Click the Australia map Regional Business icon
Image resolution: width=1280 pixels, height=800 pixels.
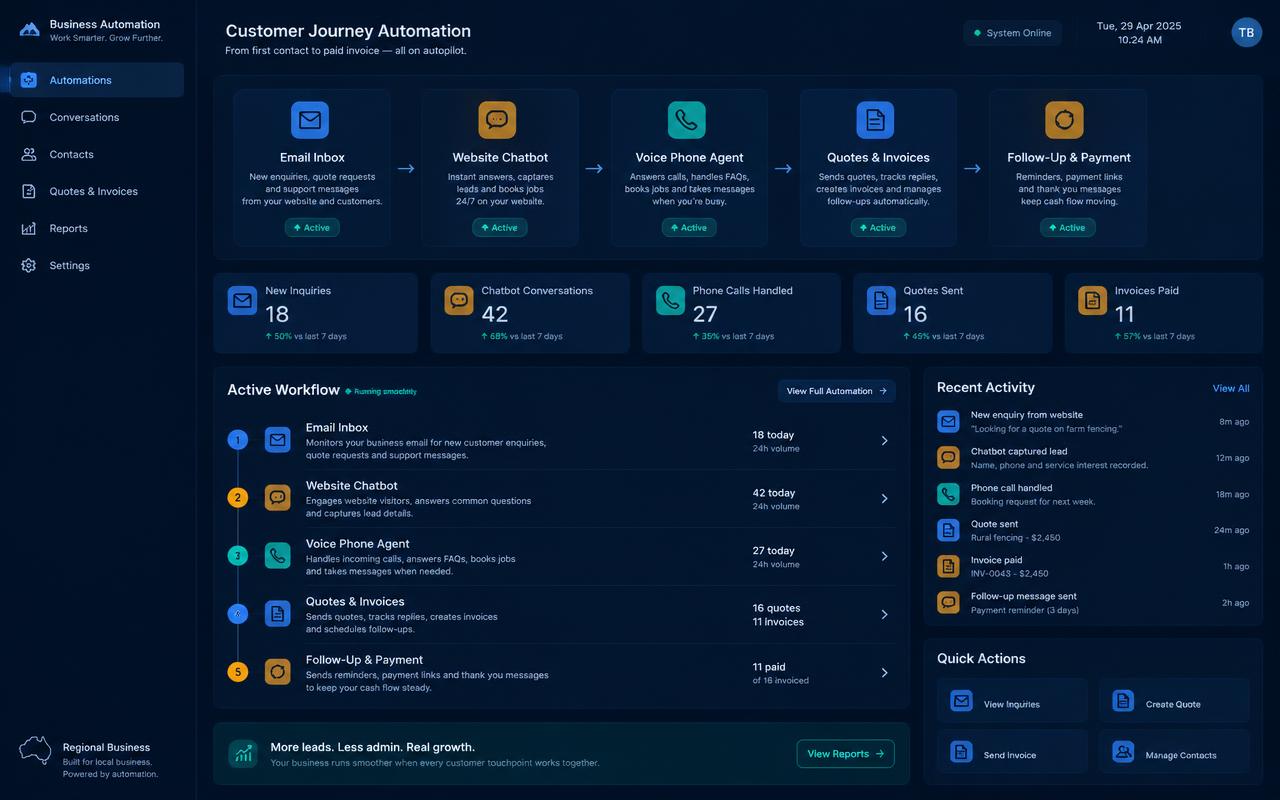(36, 751)
